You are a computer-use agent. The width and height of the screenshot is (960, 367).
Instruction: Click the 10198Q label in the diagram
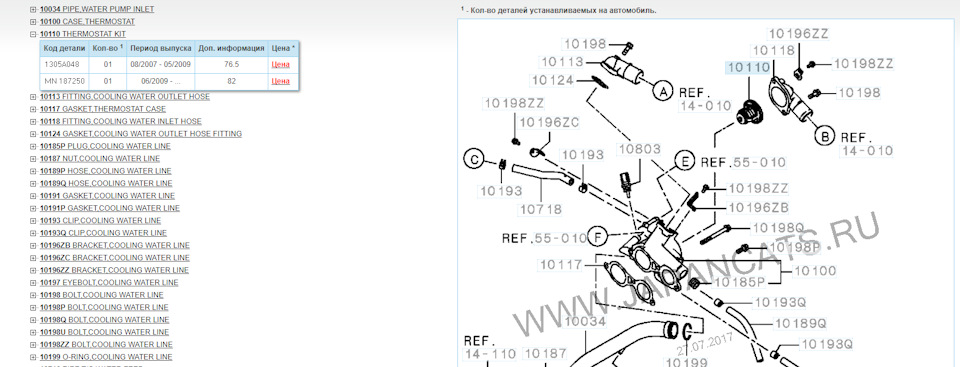pyautogui.click(x=778, y=228)
